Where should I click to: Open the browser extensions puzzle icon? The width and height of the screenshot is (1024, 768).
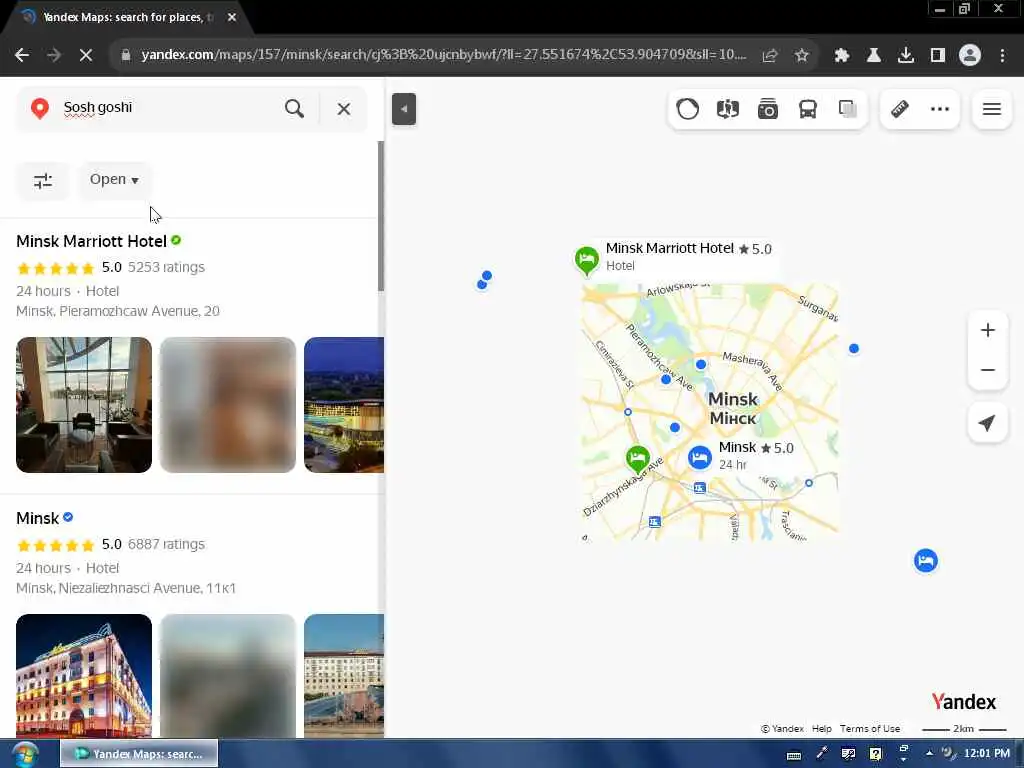[x=842, y=56]
